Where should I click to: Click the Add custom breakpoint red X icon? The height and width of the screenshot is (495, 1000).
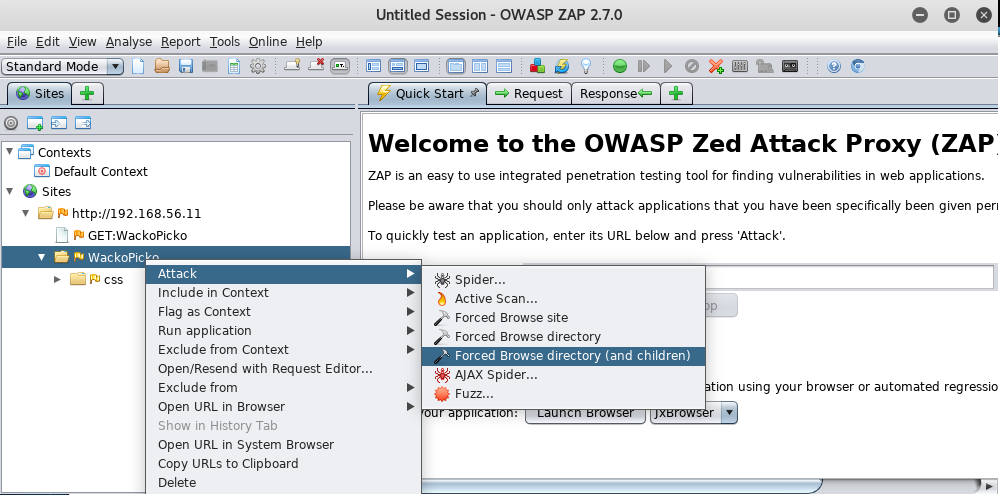[716, 66]
